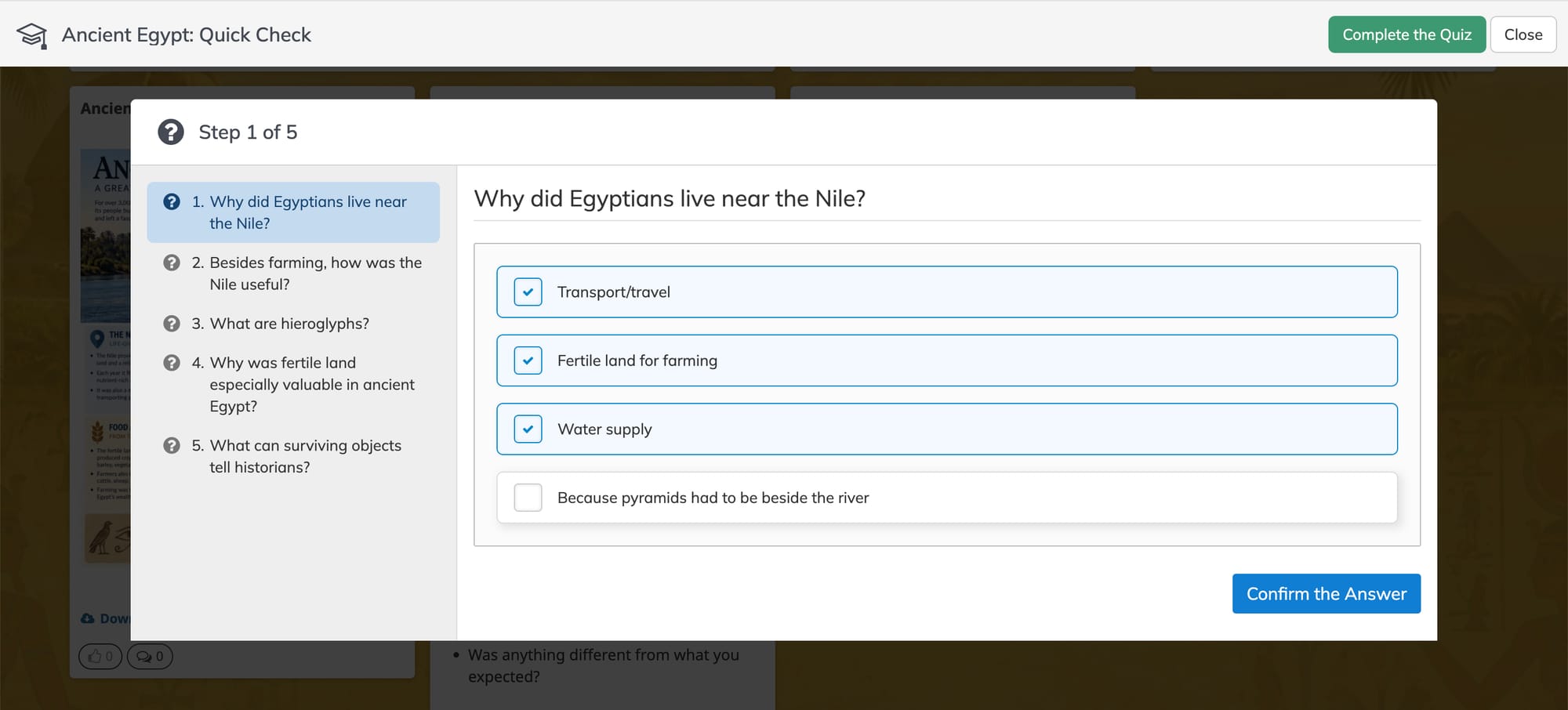Click Confirm the Answer button
The height and width of the screenshot is (710, 1568).
1326,593
